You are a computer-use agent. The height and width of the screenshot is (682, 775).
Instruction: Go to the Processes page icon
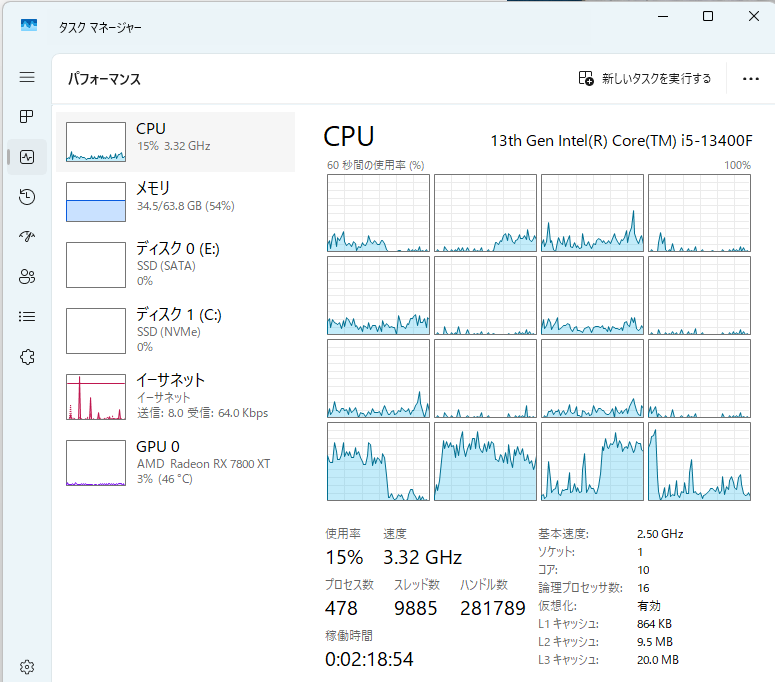coord(27,117)
